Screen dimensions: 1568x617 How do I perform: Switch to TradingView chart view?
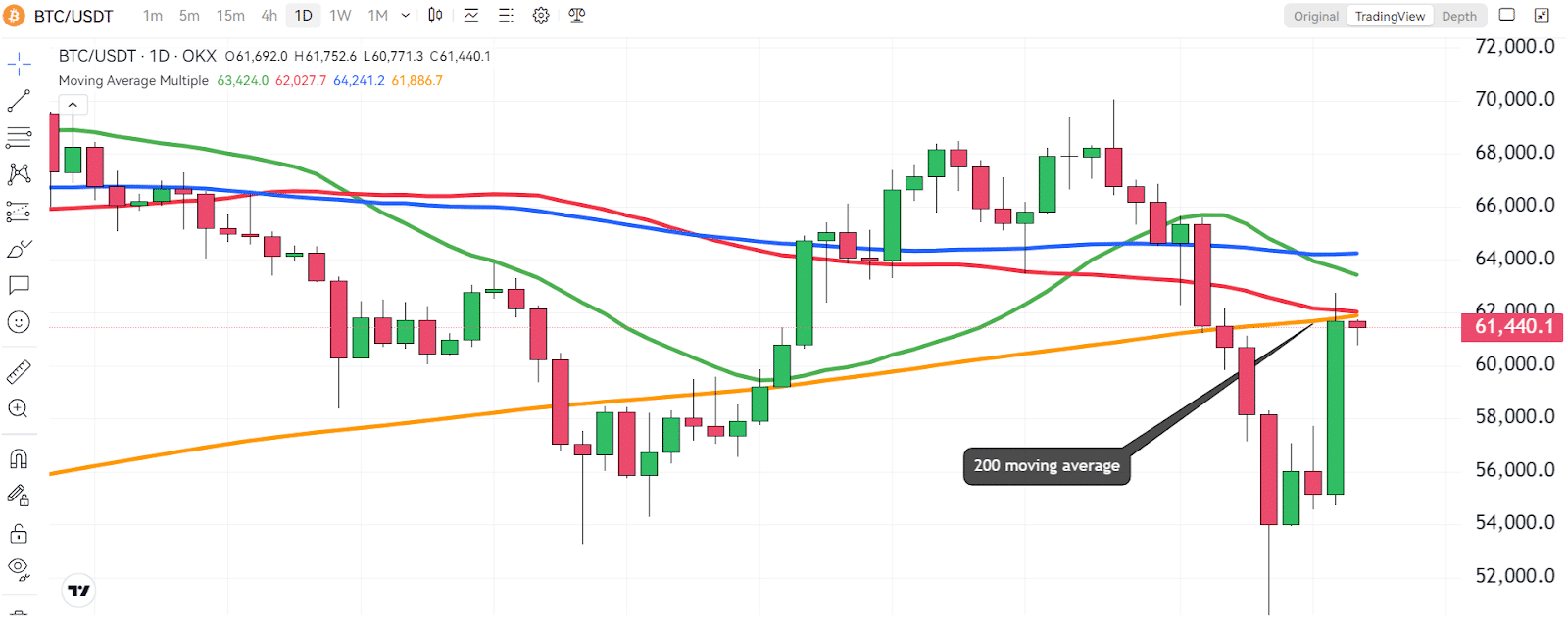point(1390,16)
